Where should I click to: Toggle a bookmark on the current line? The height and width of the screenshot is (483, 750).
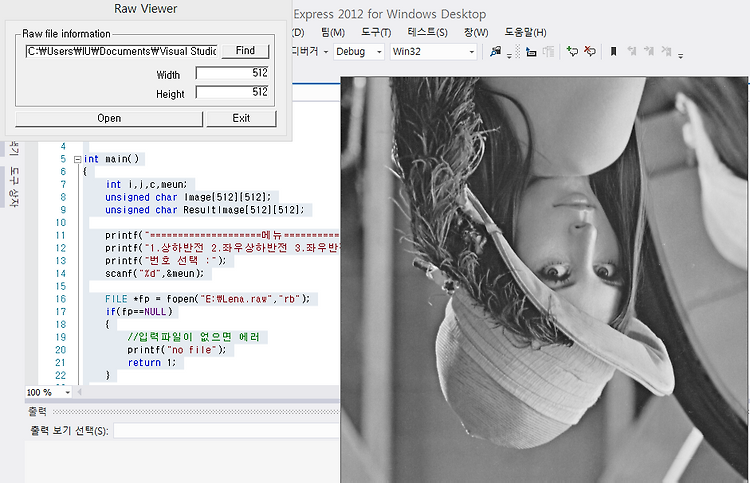click(x=613, y=51)
